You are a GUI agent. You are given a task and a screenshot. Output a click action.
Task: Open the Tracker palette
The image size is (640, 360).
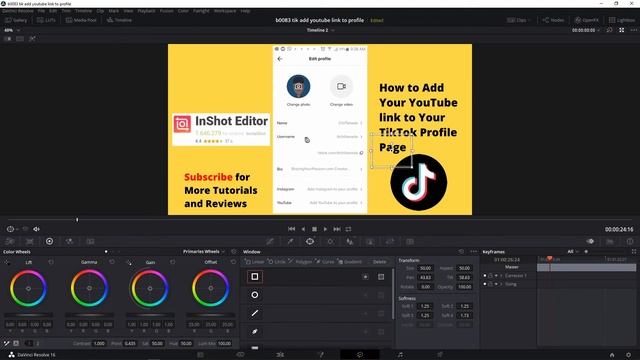(330, 241)
